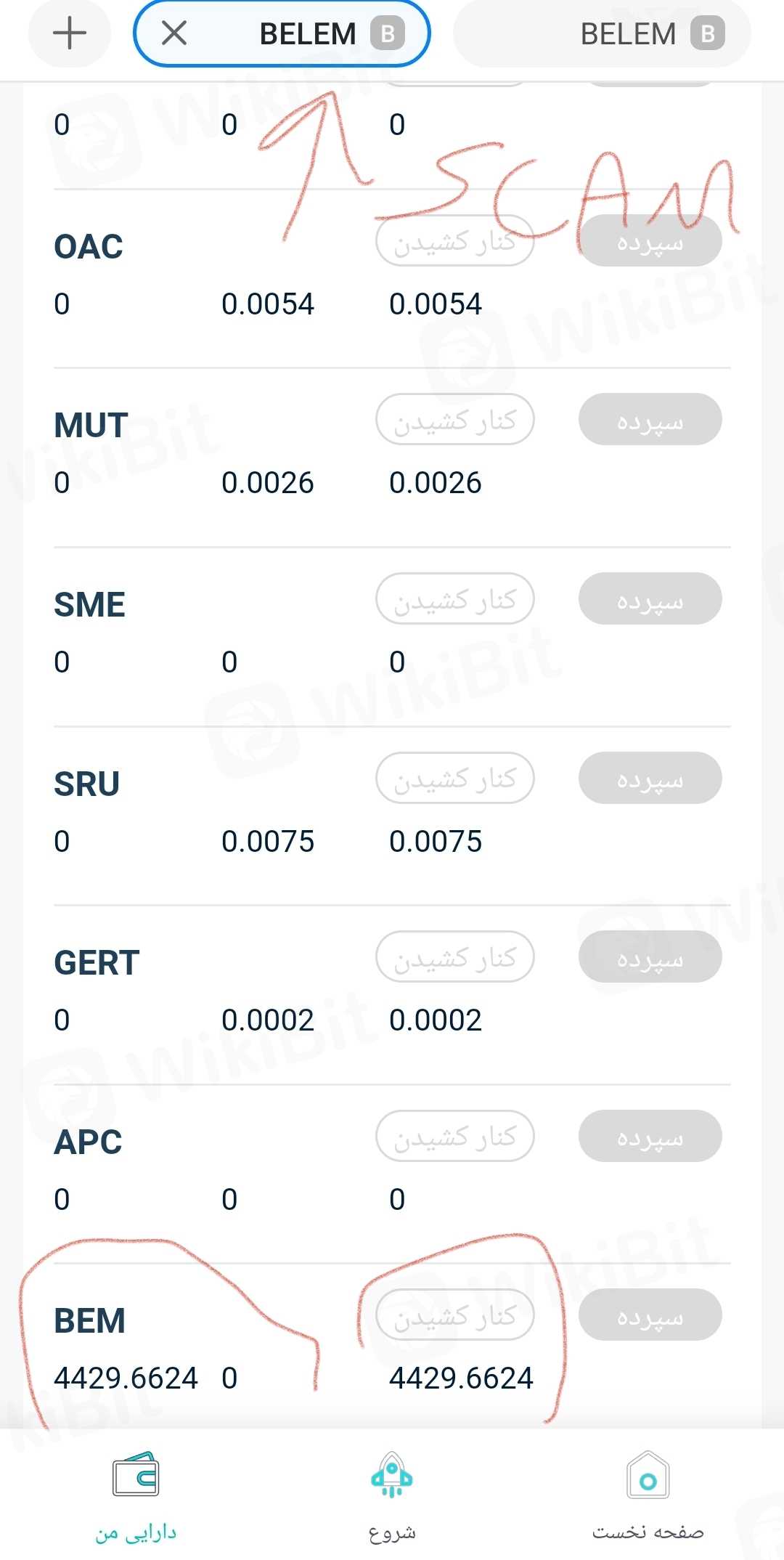Image resolution: width=784 pixels, height=1560 pixels.
Task: Choose withdraw for GERT coin
Action: click(455, 957)
